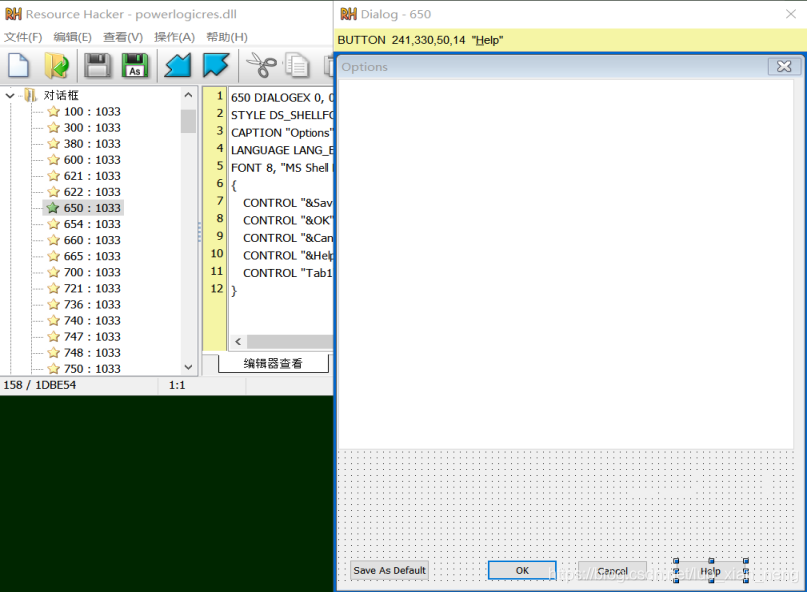Viewport: 808px width, 593px height.
Task: Open a file with the folder icon
Action: [x=56, y=65]
